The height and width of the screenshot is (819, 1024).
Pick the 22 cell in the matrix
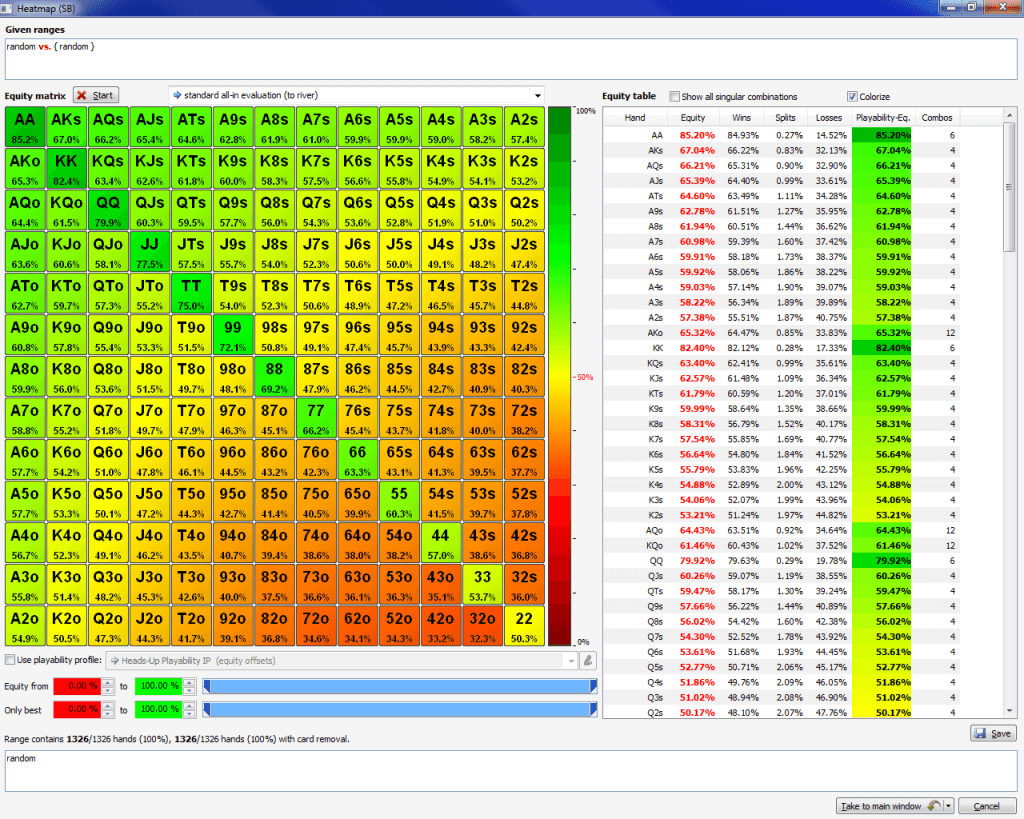click(x=524, y=624)
